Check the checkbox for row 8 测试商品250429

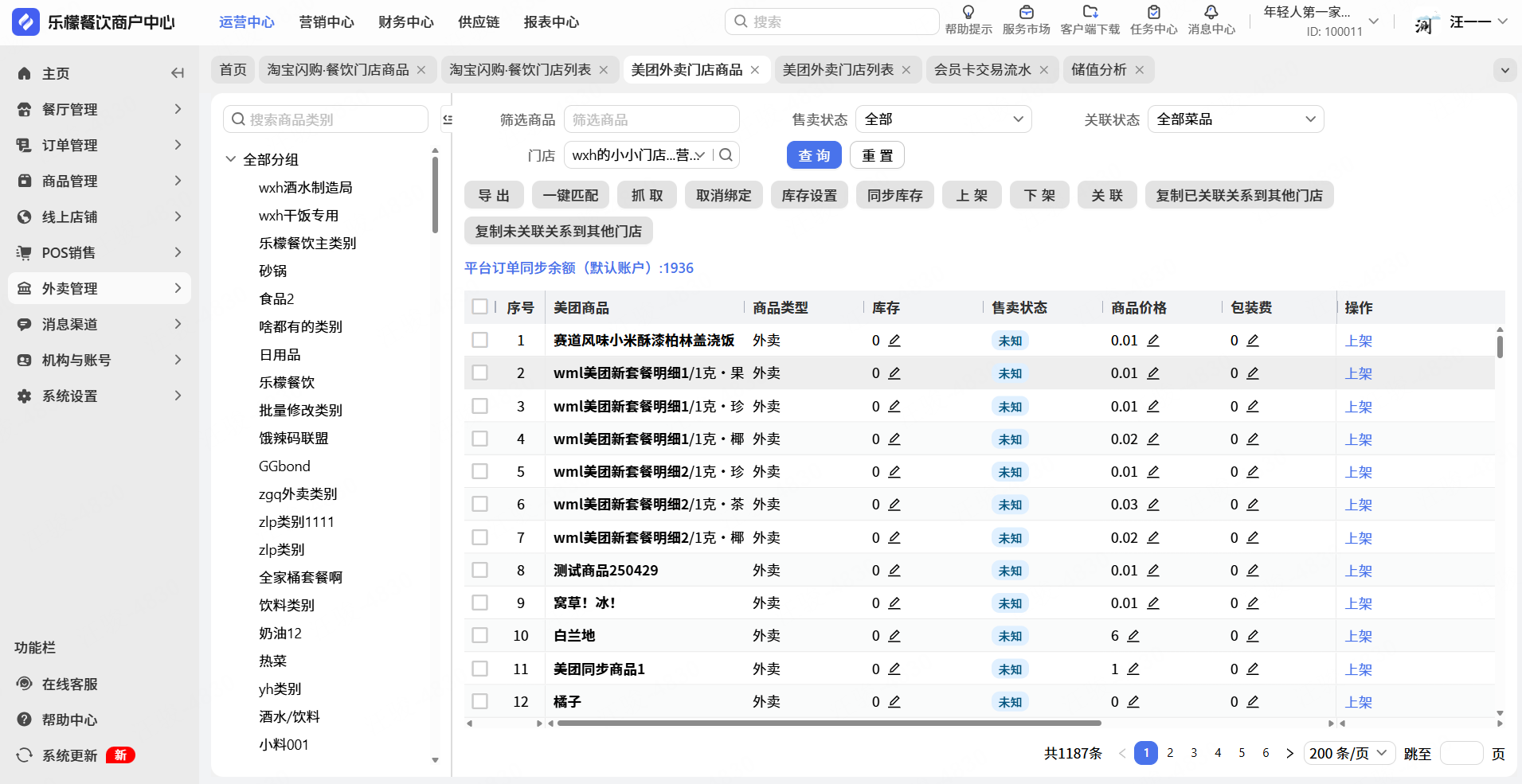479,571
